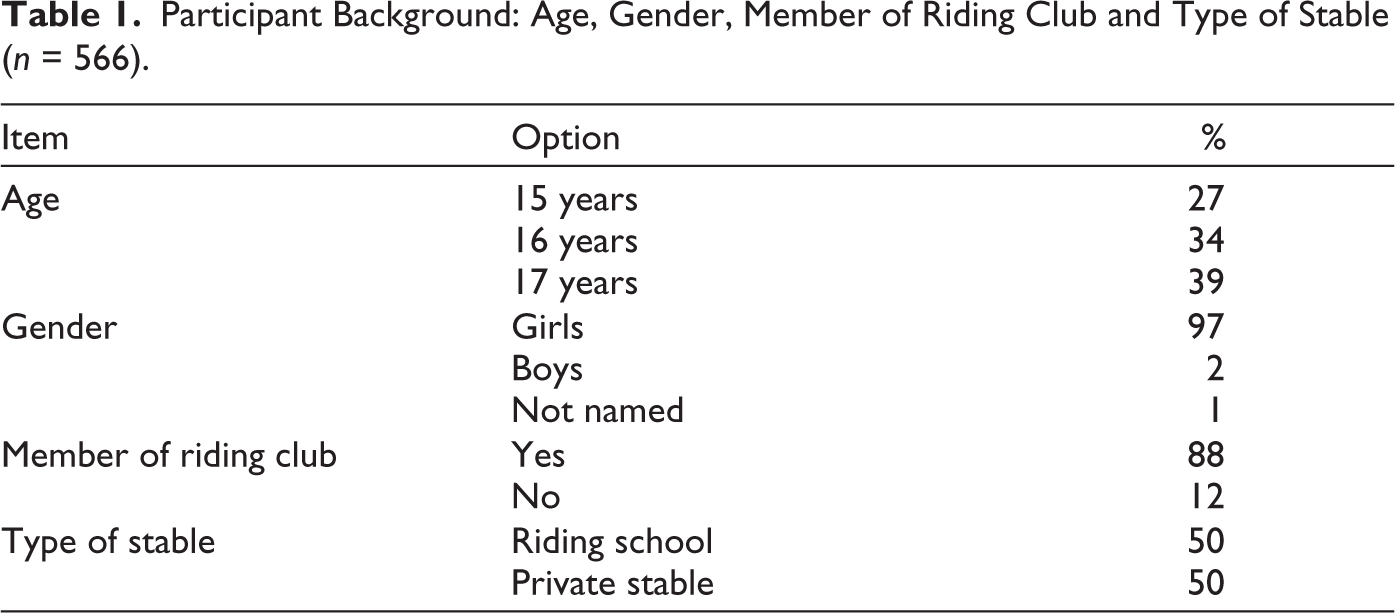The height and width of the screenshot is (613, 1395).
Task: Select the Not named option cell
Action: point(597,410)
